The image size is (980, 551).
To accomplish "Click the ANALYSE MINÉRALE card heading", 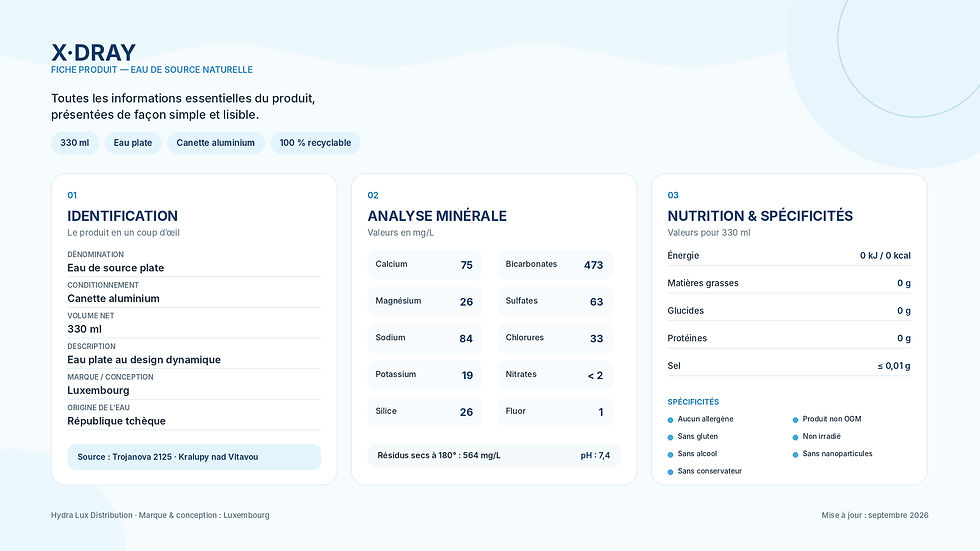I will pyautogui.click(x=437, y=216).
